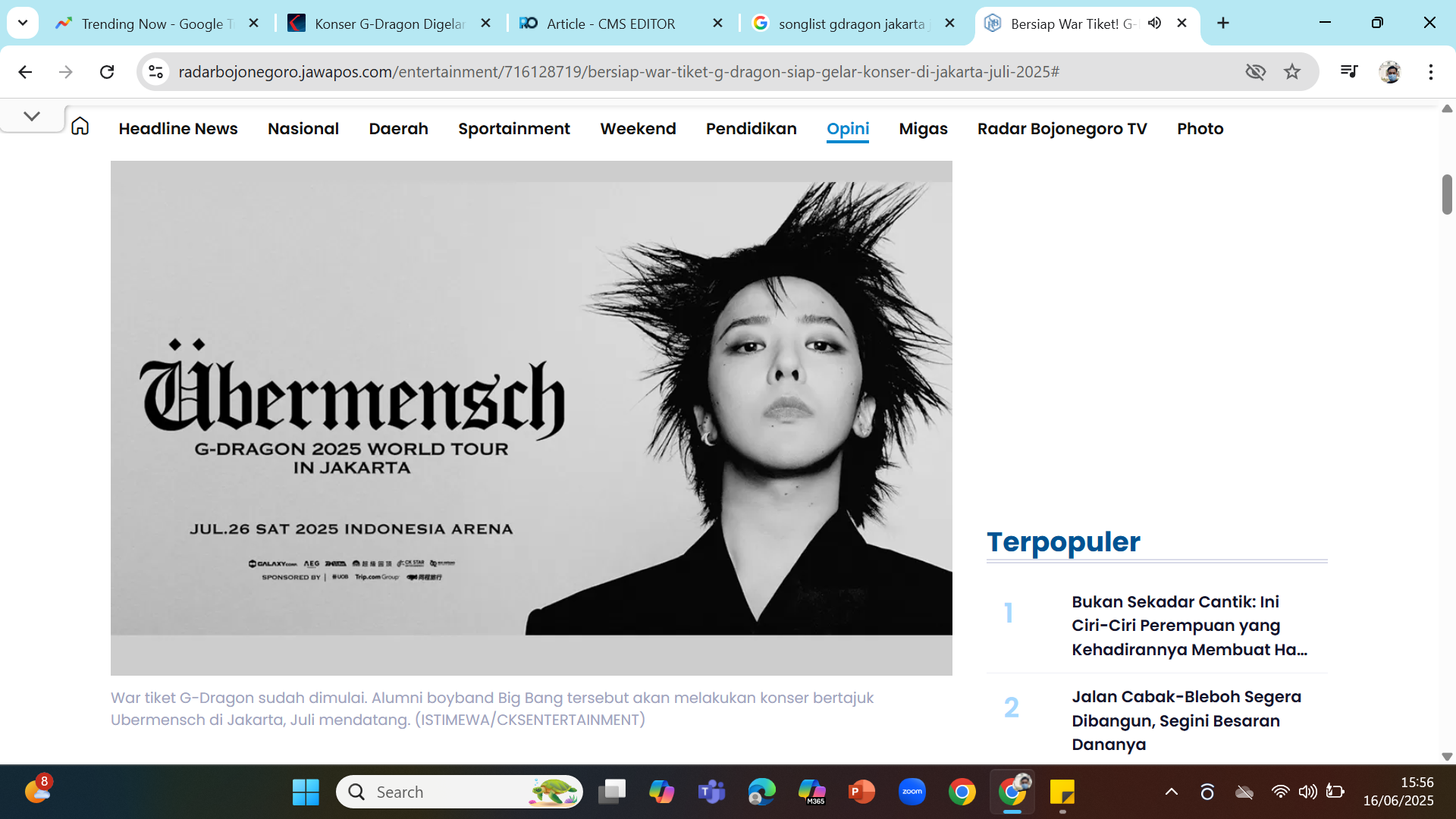Close the Konser G-Dragon tab

coord(486,24)
